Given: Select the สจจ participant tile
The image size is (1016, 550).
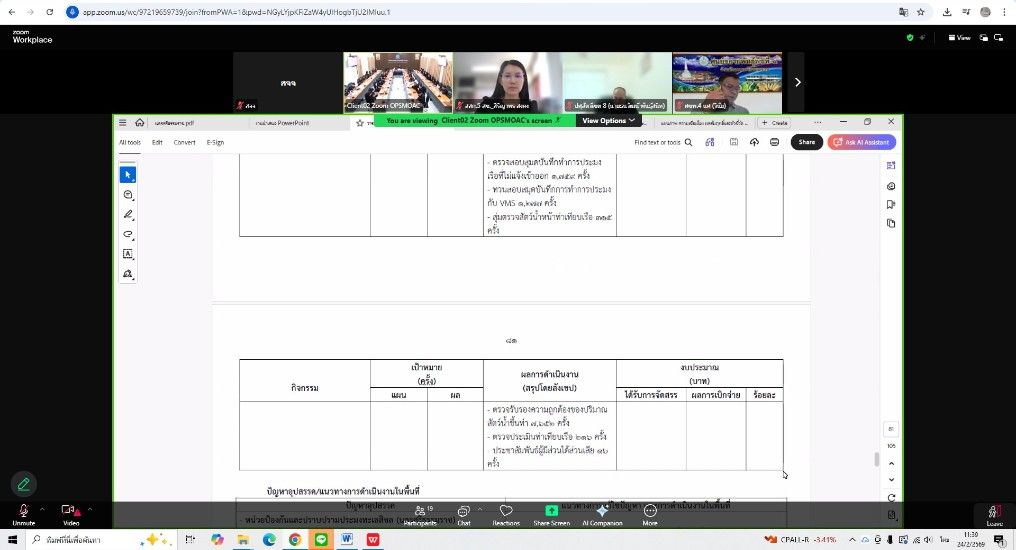Looking at the screenshot, I should 288,82.
